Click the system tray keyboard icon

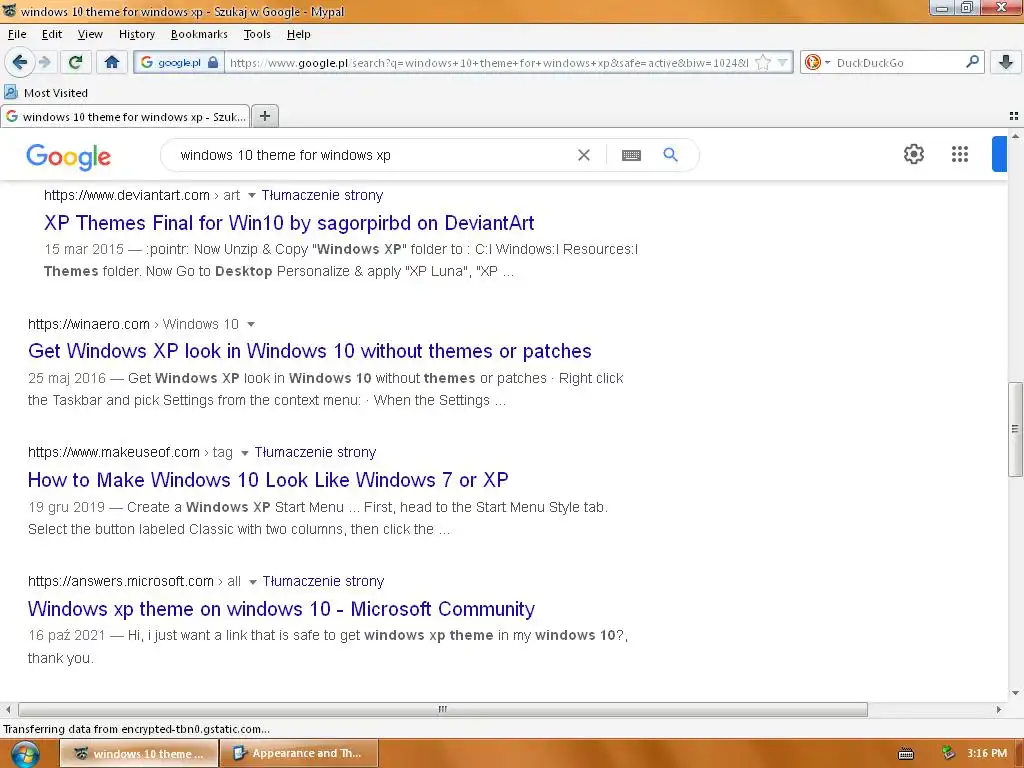click(x=906, y=754)
